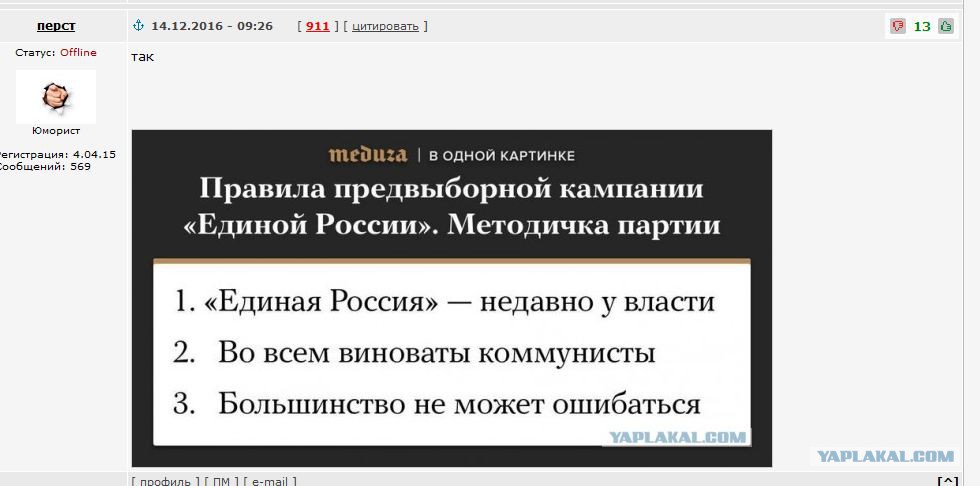The width and height of the screenshot is (980, 486).
Task: Open the профиль link below the post
Action: pos(166,481)
